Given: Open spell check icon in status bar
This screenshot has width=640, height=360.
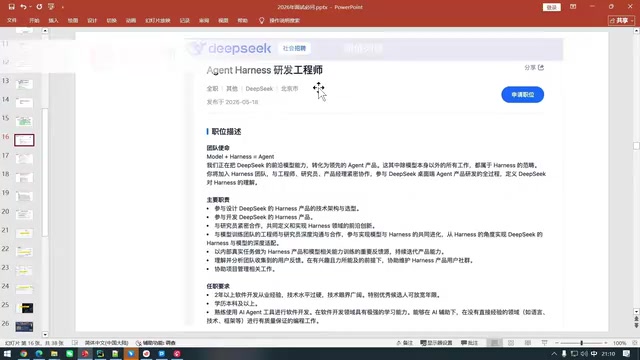Looking at the screenshot, I should (x=75, y=343).
